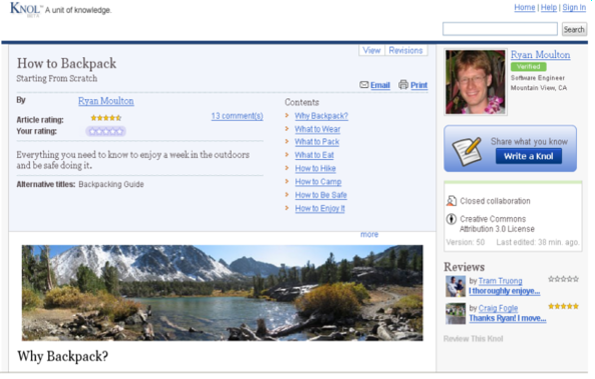
Task: Jump to What to Wear section
Action: [318, 129]
